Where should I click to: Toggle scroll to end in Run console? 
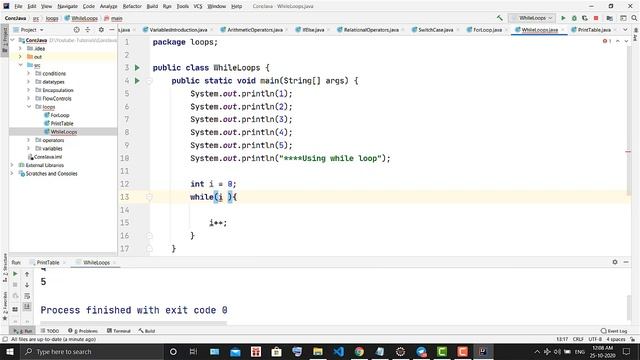(27, 306)
